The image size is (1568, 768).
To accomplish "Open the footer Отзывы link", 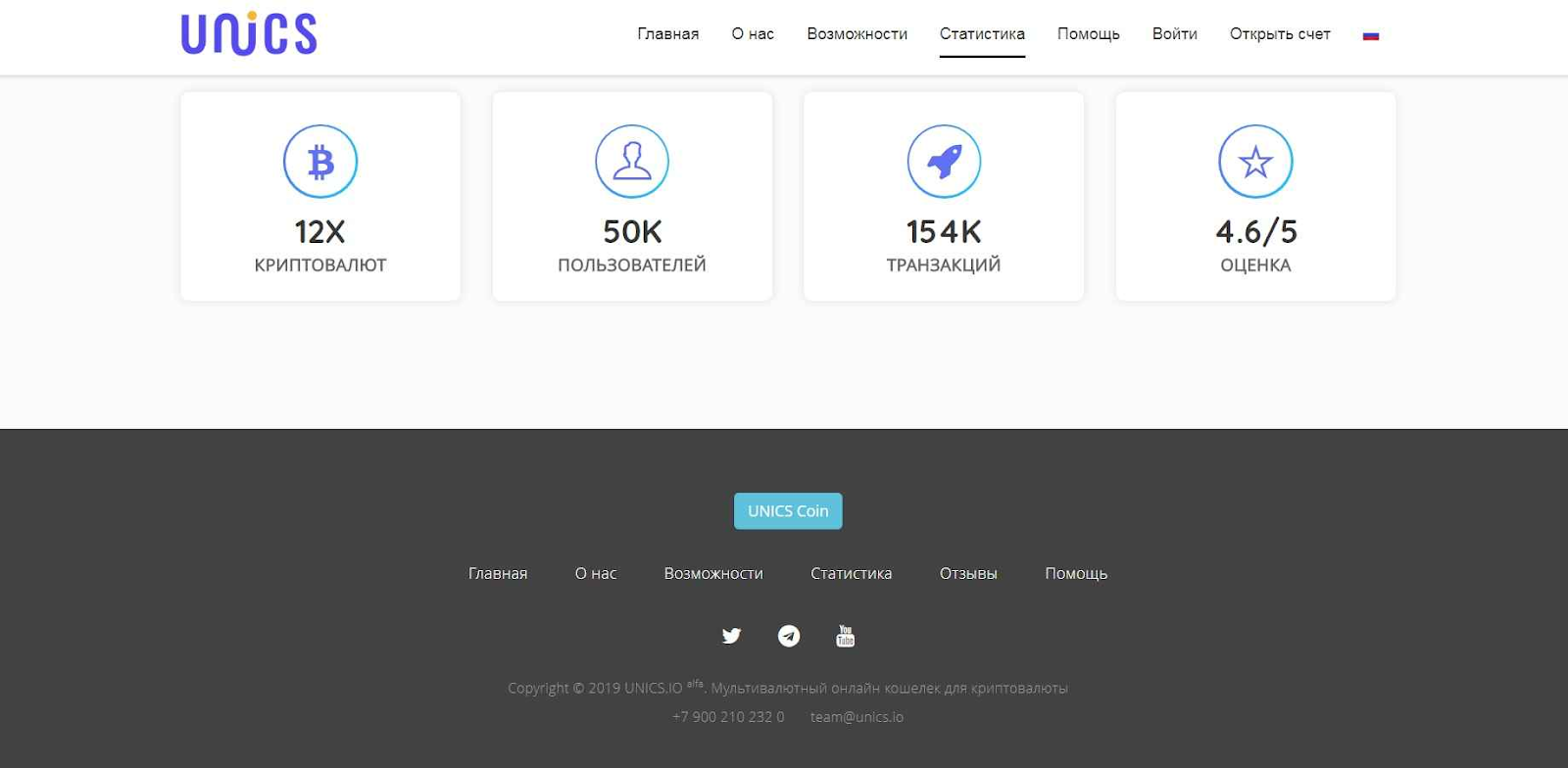I will tap(968, 574).
